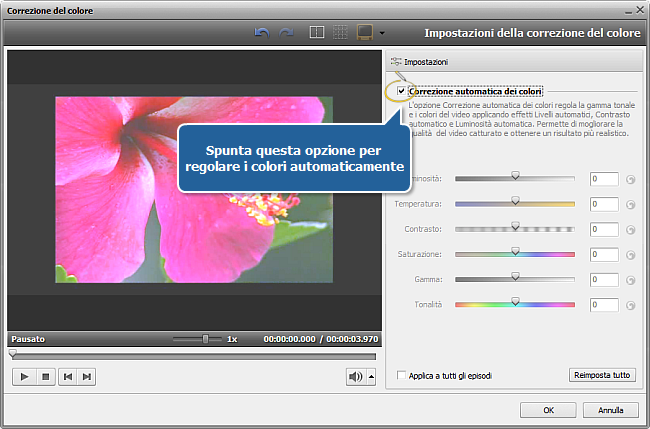This screenshot has height=429, width=650.
Task: Uncheck Correzione automatica dei colori
Action: click(x=402, y=92)
